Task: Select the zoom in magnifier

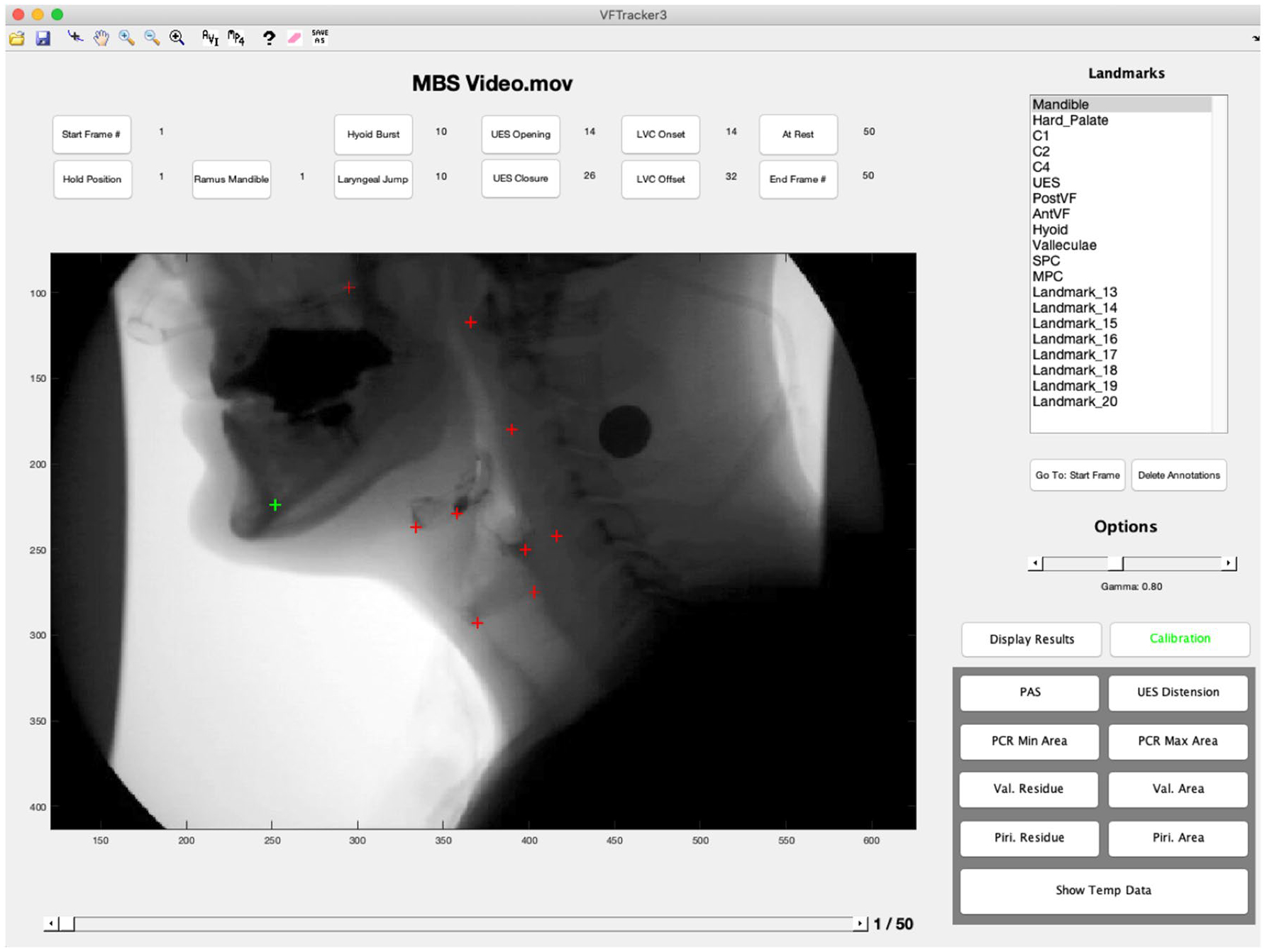Action: coord(126,38)
